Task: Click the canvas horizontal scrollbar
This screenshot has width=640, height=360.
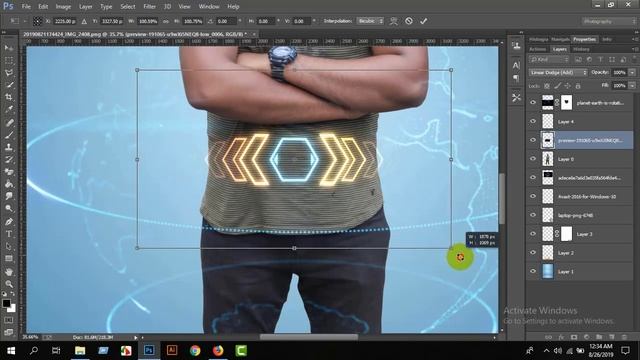Action: coord(309,337)
